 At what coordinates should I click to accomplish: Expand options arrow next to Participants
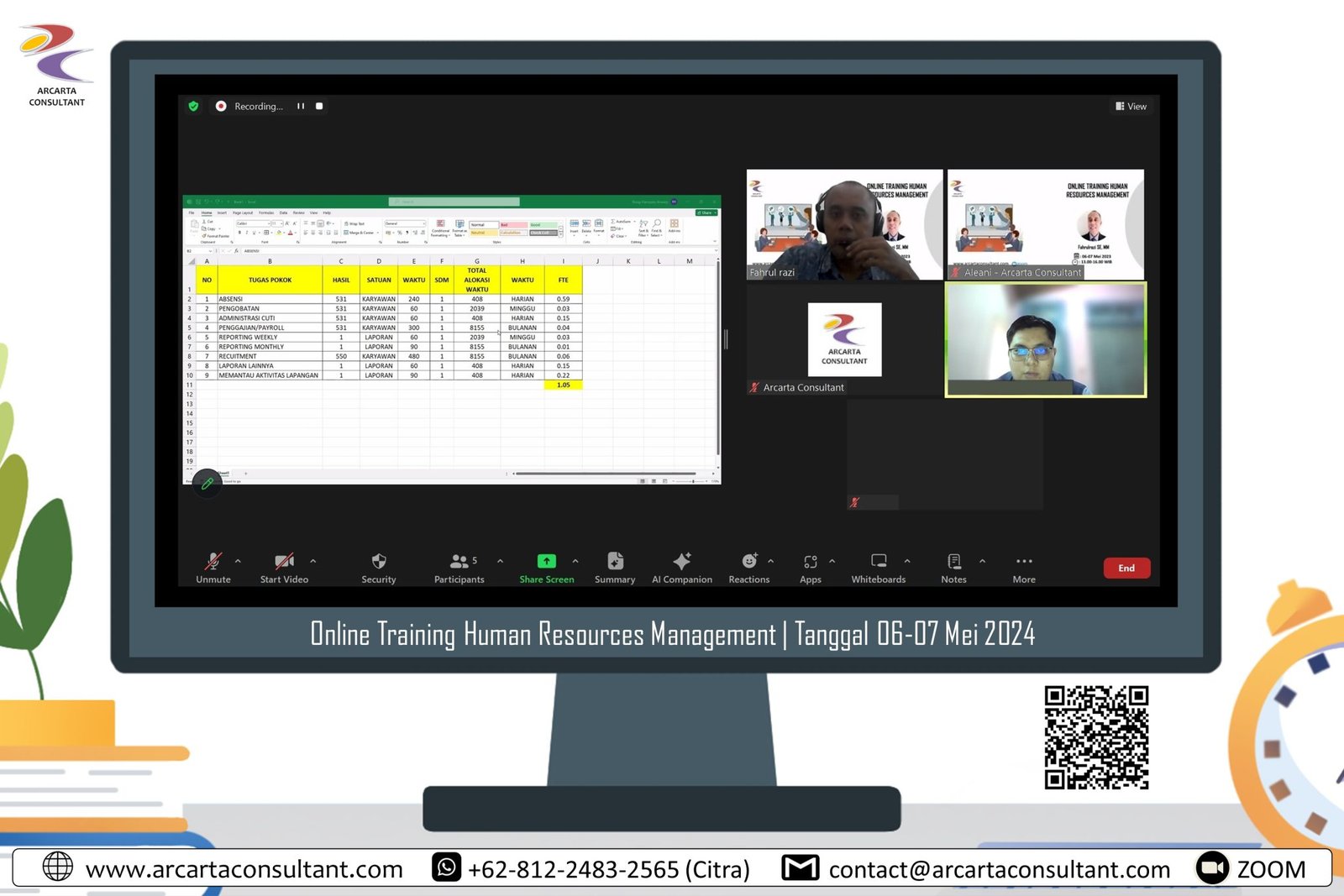(x=500, y=561)
